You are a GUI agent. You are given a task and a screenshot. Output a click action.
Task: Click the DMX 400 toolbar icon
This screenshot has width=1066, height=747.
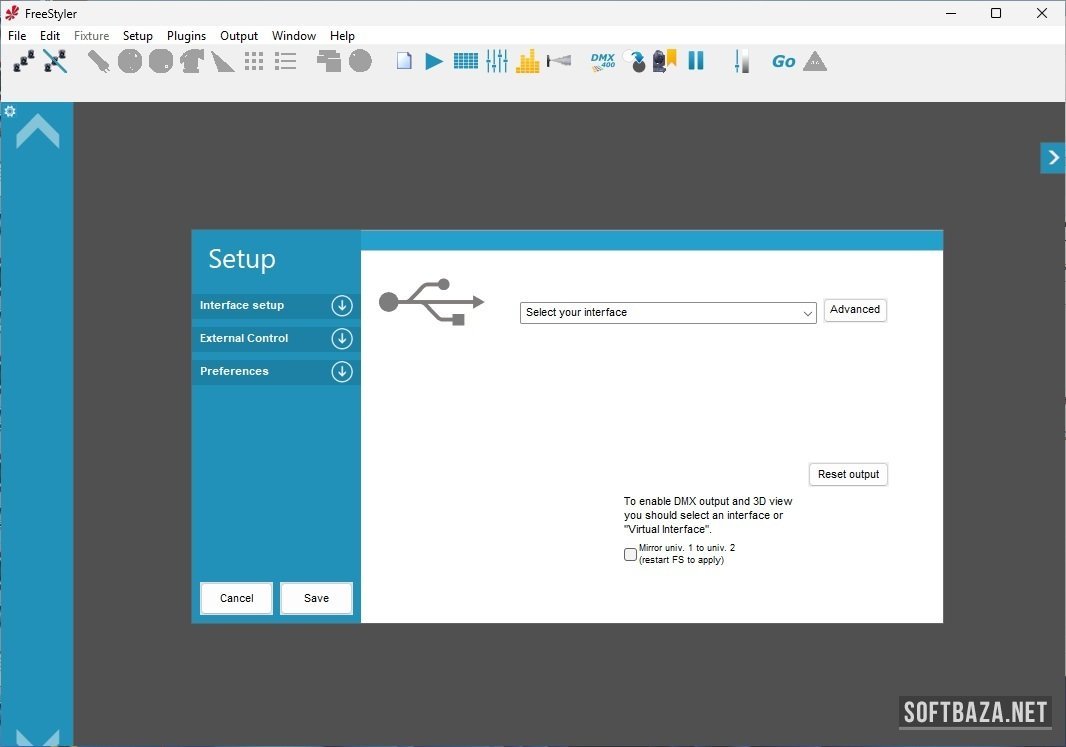coord(602,61)
